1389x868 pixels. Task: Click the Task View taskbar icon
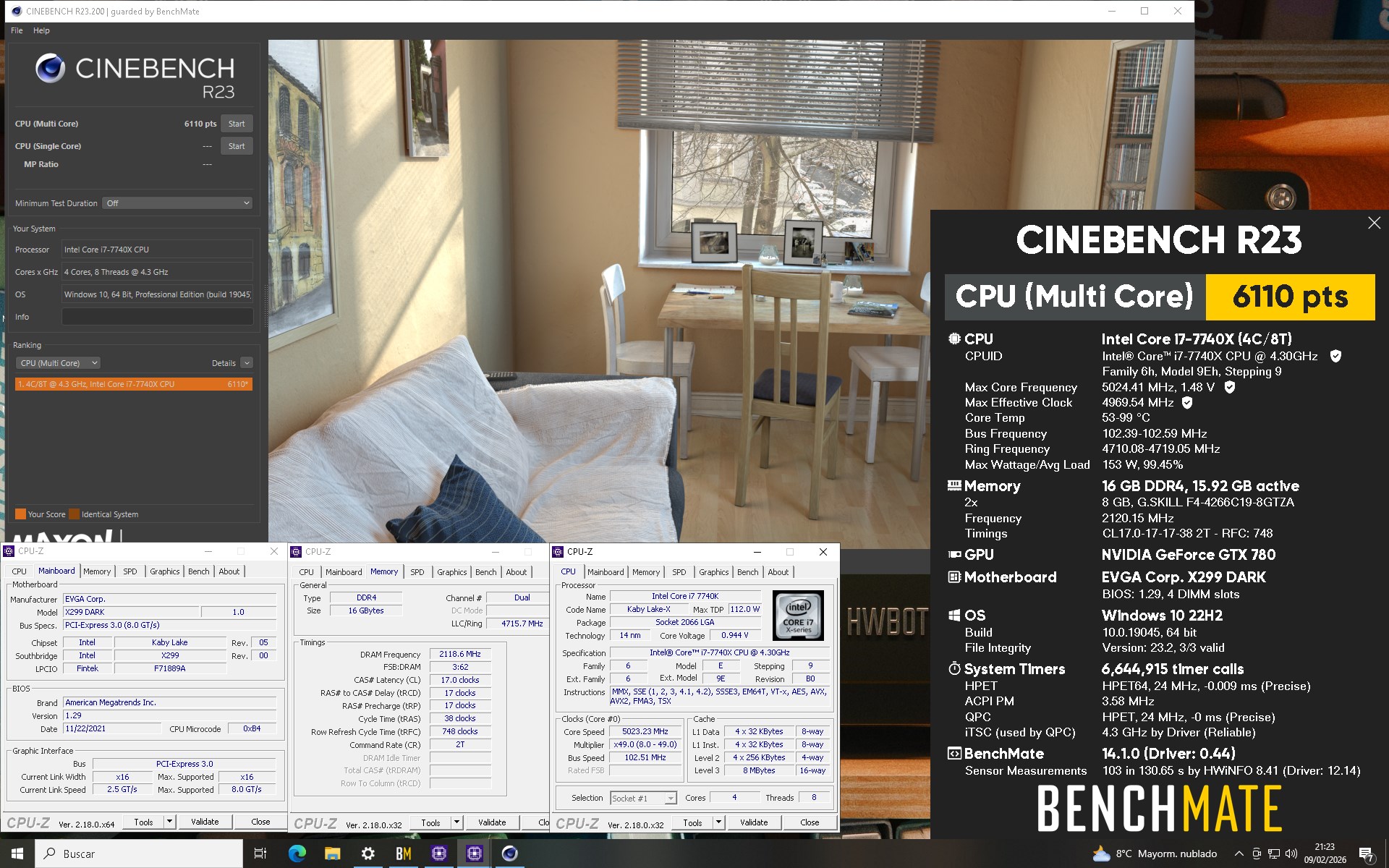pyautogui.click(x=260, y=854)
